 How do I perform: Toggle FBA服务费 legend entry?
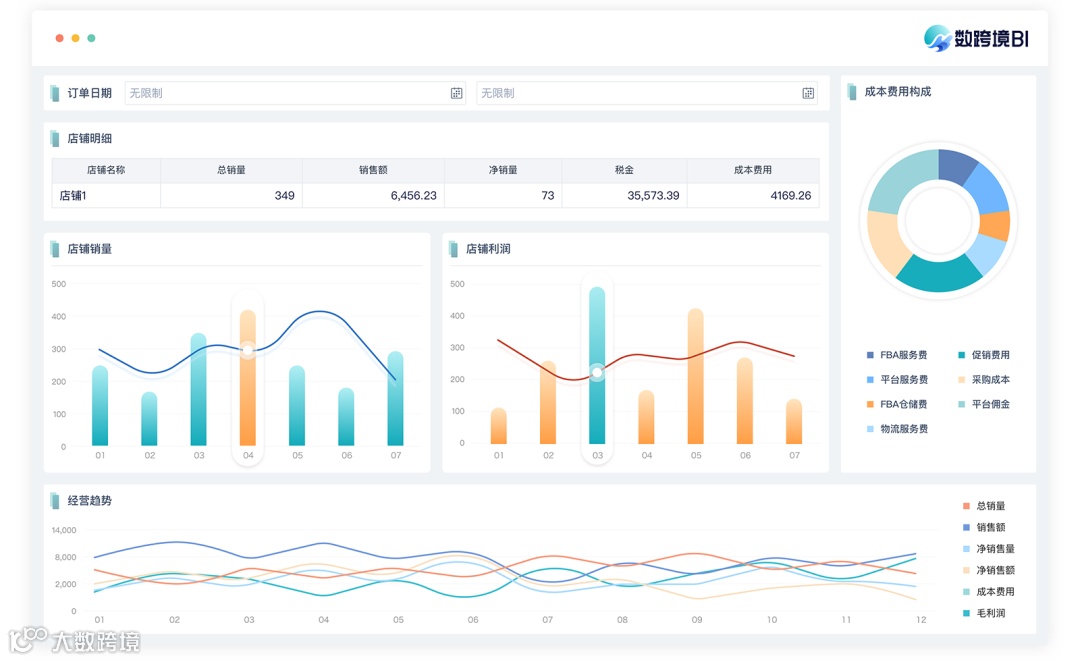pyautogui.click(x=897, y=355)
